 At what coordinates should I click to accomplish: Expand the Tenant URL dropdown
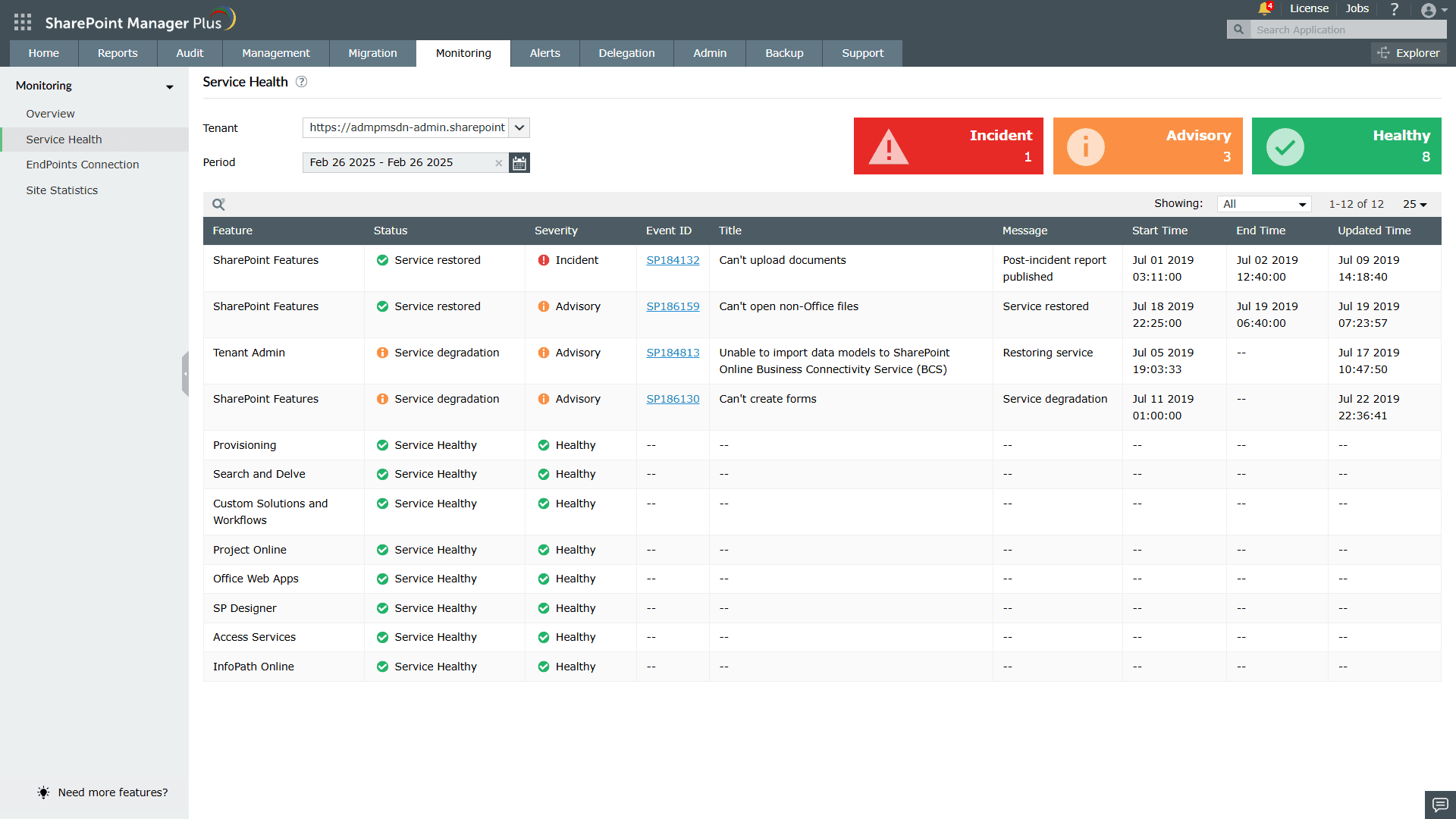click(519, 127)
